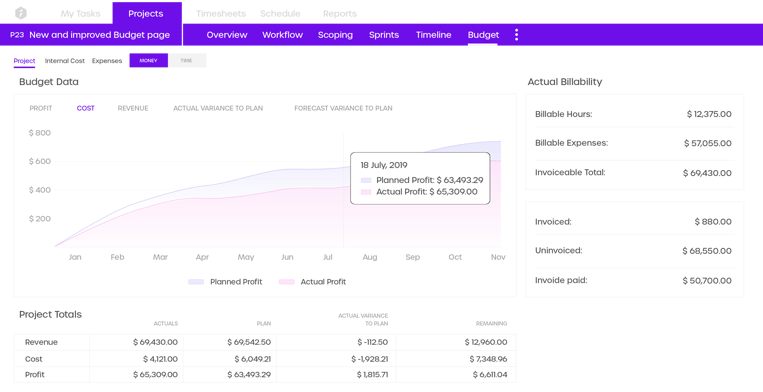Click the Planned Profit swatch in tooltip

point(366,180)
